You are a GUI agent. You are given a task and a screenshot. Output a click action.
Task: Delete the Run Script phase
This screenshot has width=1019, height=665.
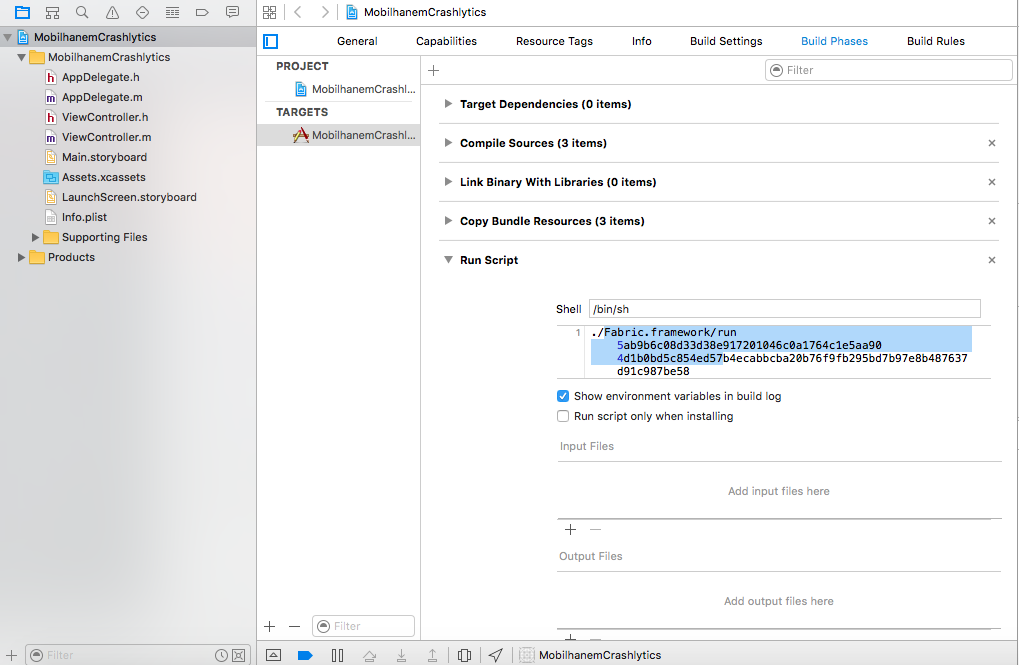tap(992, 260)
